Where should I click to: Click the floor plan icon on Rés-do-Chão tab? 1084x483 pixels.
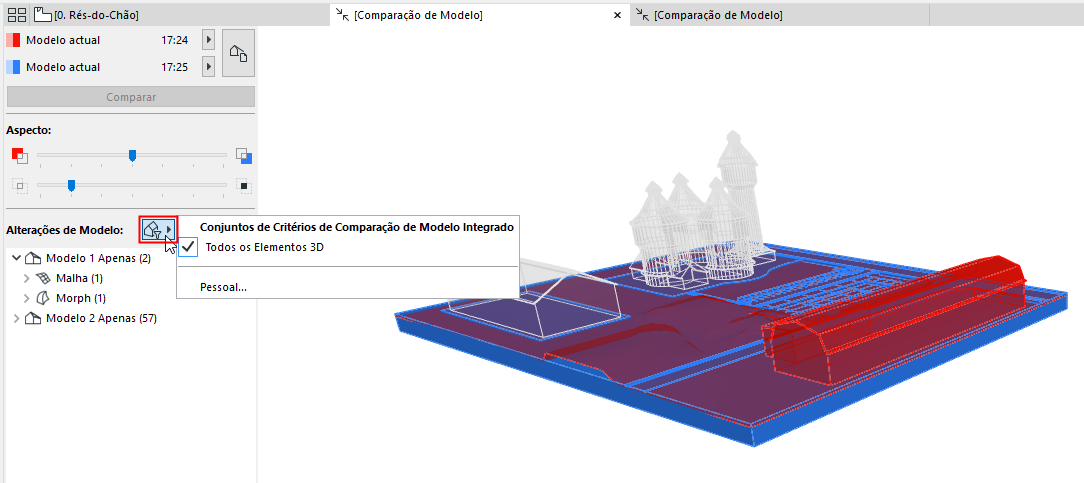pyautogui.click(x=43, y=15)
